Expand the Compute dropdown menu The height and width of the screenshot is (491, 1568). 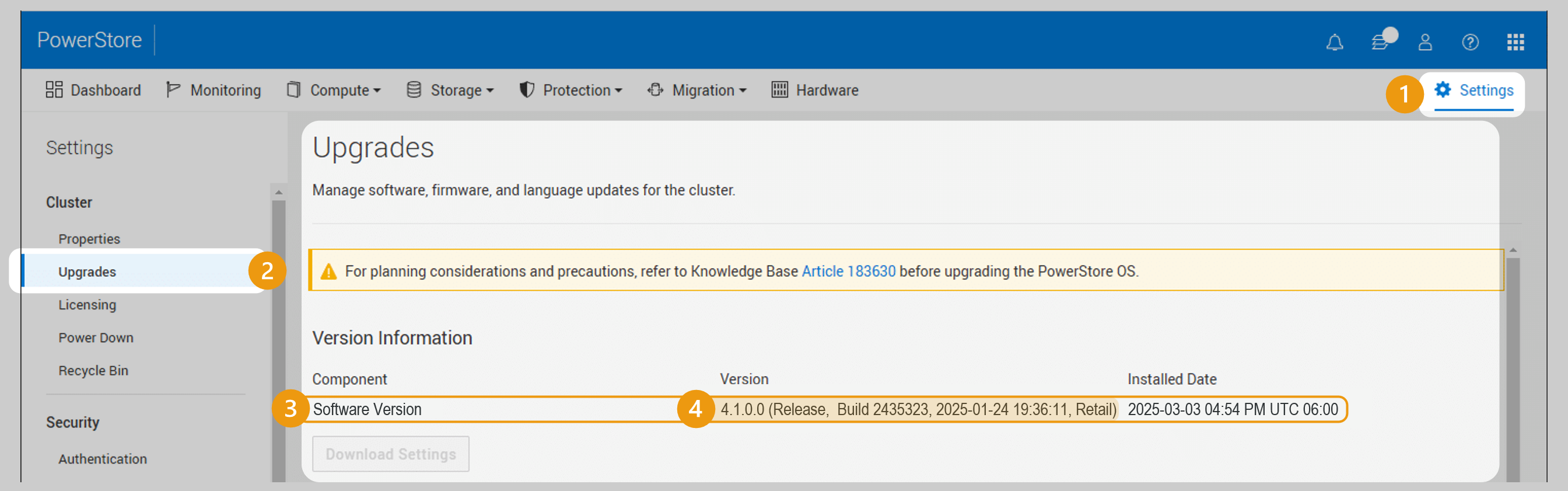coord(334,90)
